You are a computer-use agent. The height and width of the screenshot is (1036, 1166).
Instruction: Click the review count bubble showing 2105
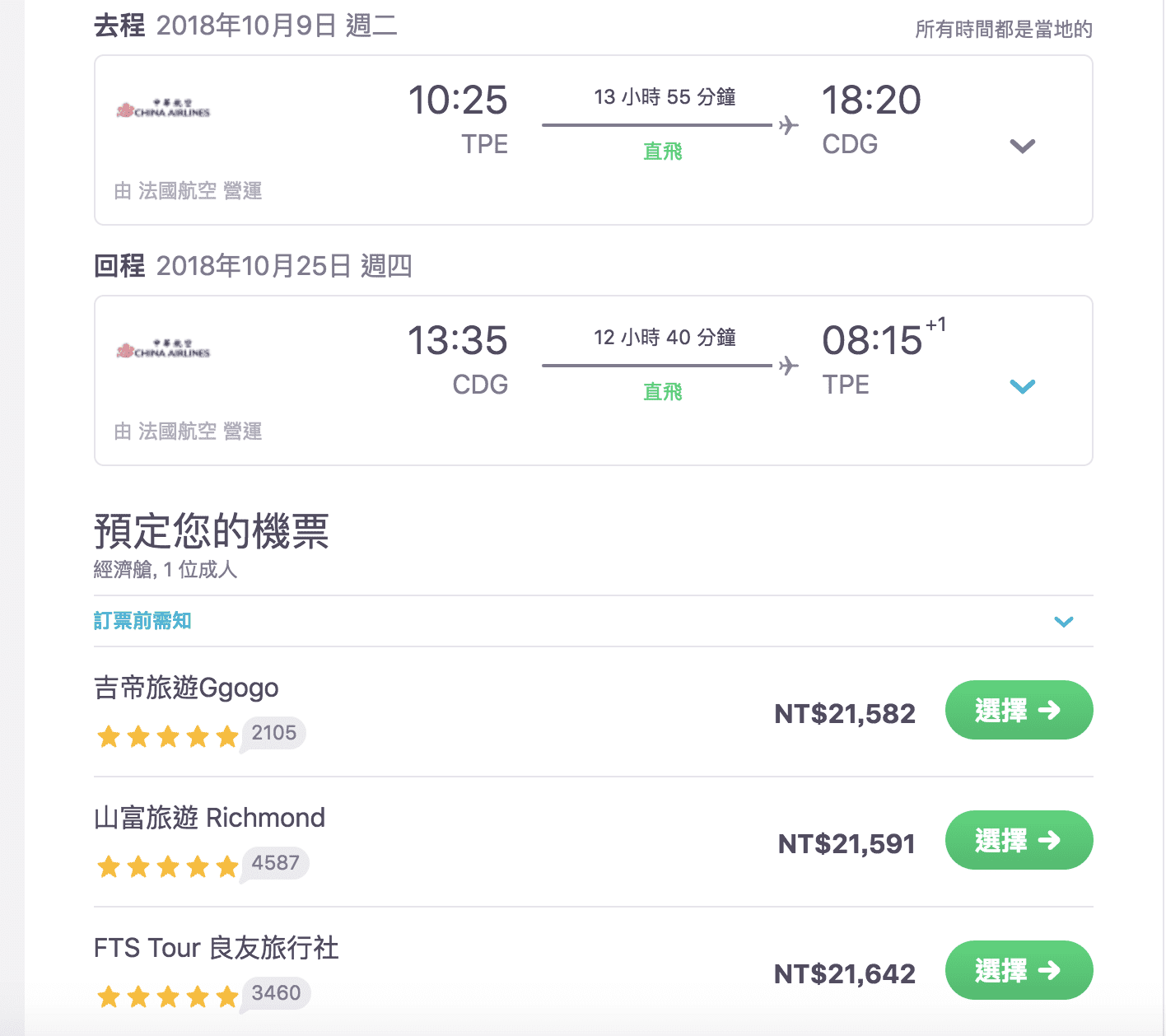[274, 733]
